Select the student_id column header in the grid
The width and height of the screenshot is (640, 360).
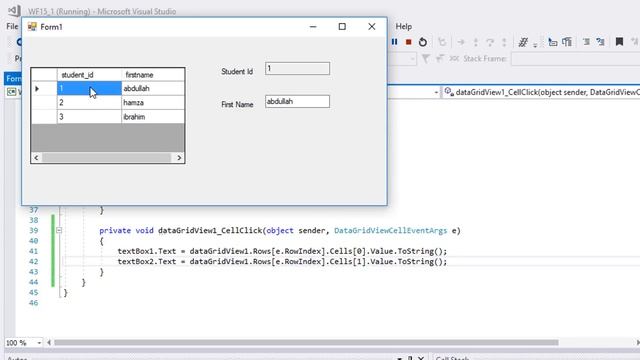tap(89, 75)
